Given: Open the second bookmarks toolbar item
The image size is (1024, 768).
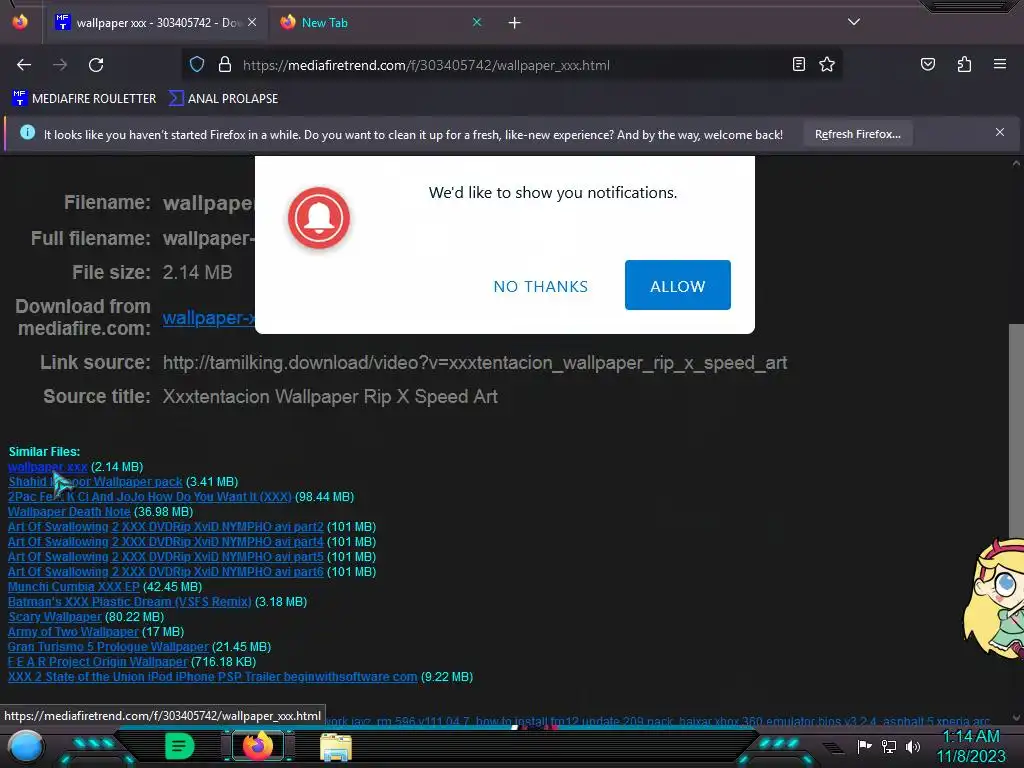Looking at the screenshot, I should [x=223, y=99].
